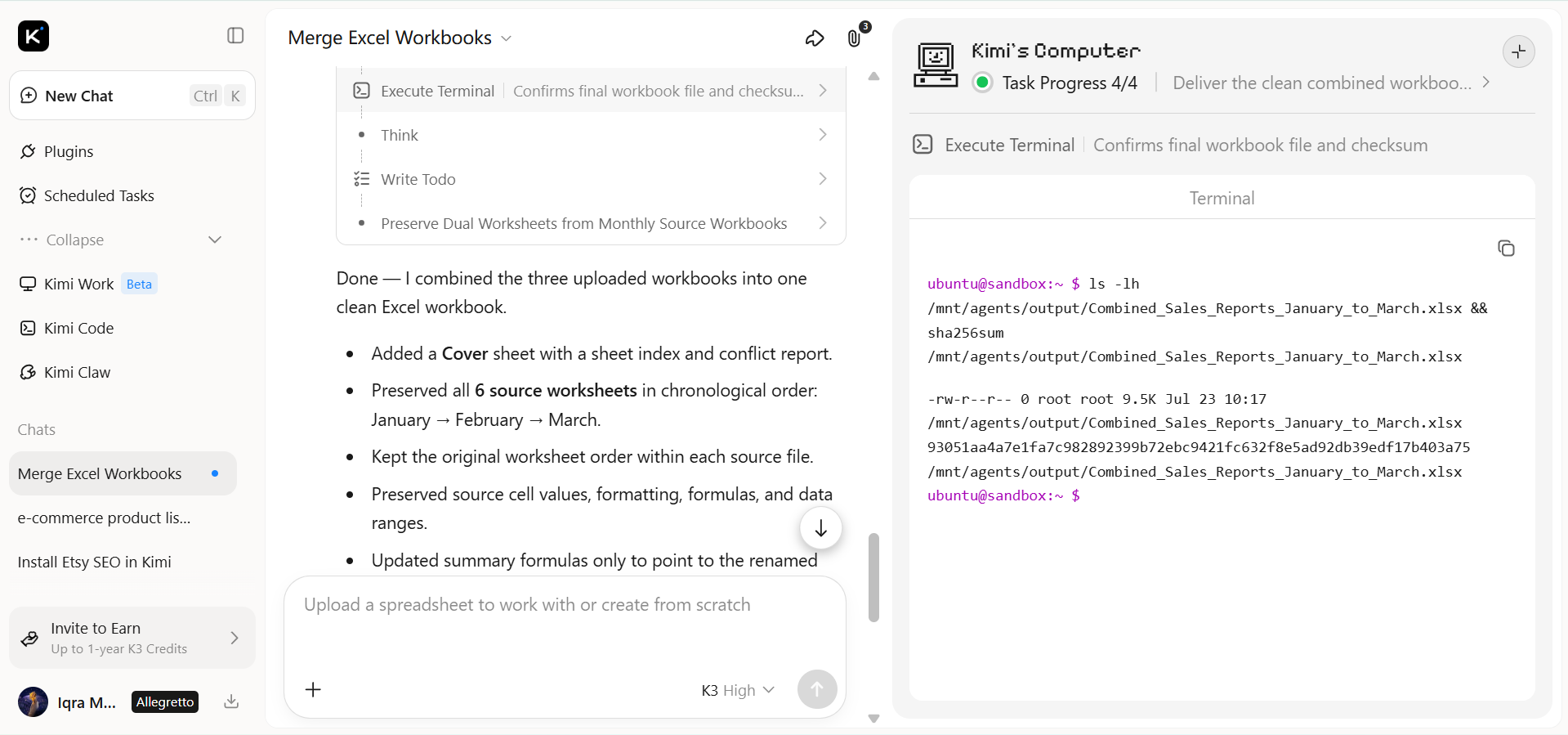1568x735 pixels.
Task: Toggle the sidebar panel icon
Action: pyautogui.click(x=235, y=35)
